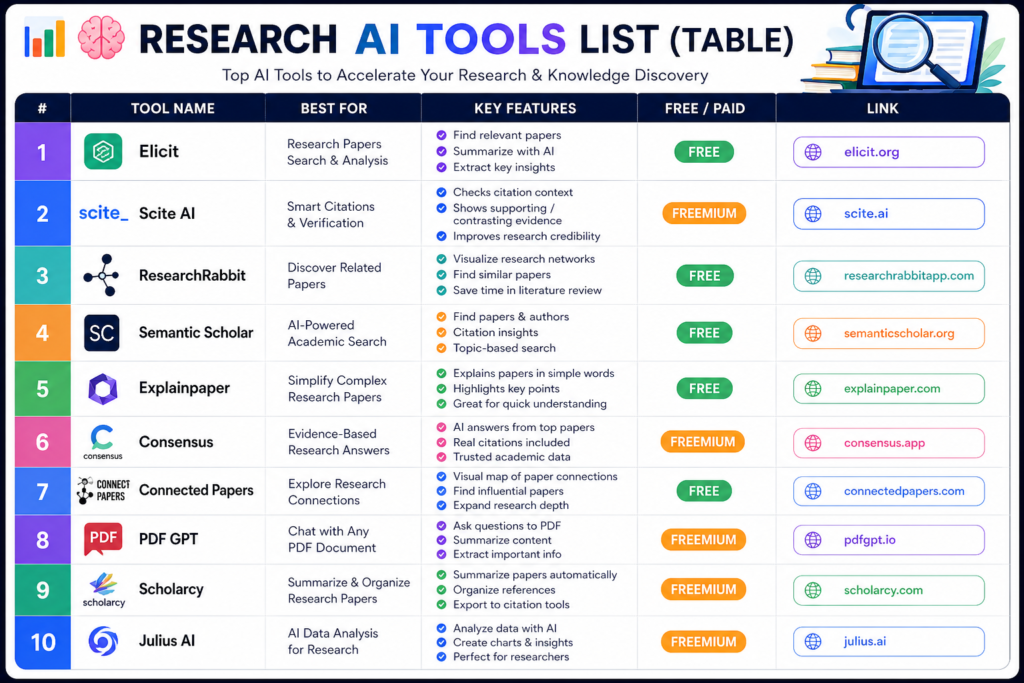The image size is (1024, 683).
Task: Click the FREEMIUM badge in Consensus row
Action: [703, 442]
